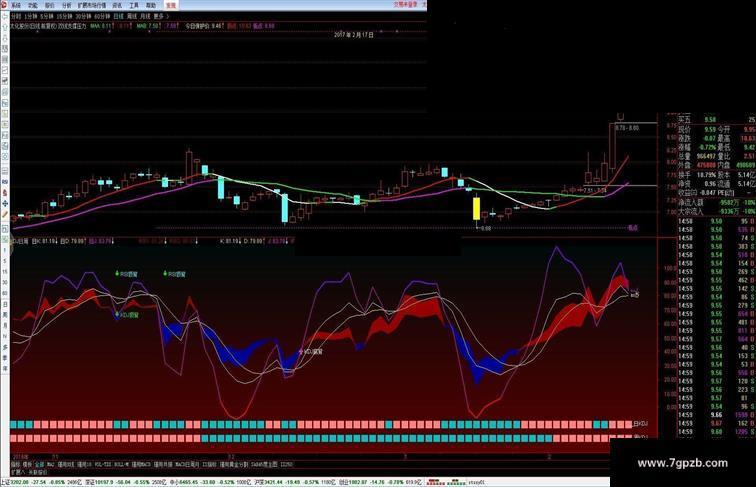Image resolution: width=756 pixels, height=487 pixels.
Task: Select the 缠师黄金分割 indicator tab
Action: (x=234, y=464)
